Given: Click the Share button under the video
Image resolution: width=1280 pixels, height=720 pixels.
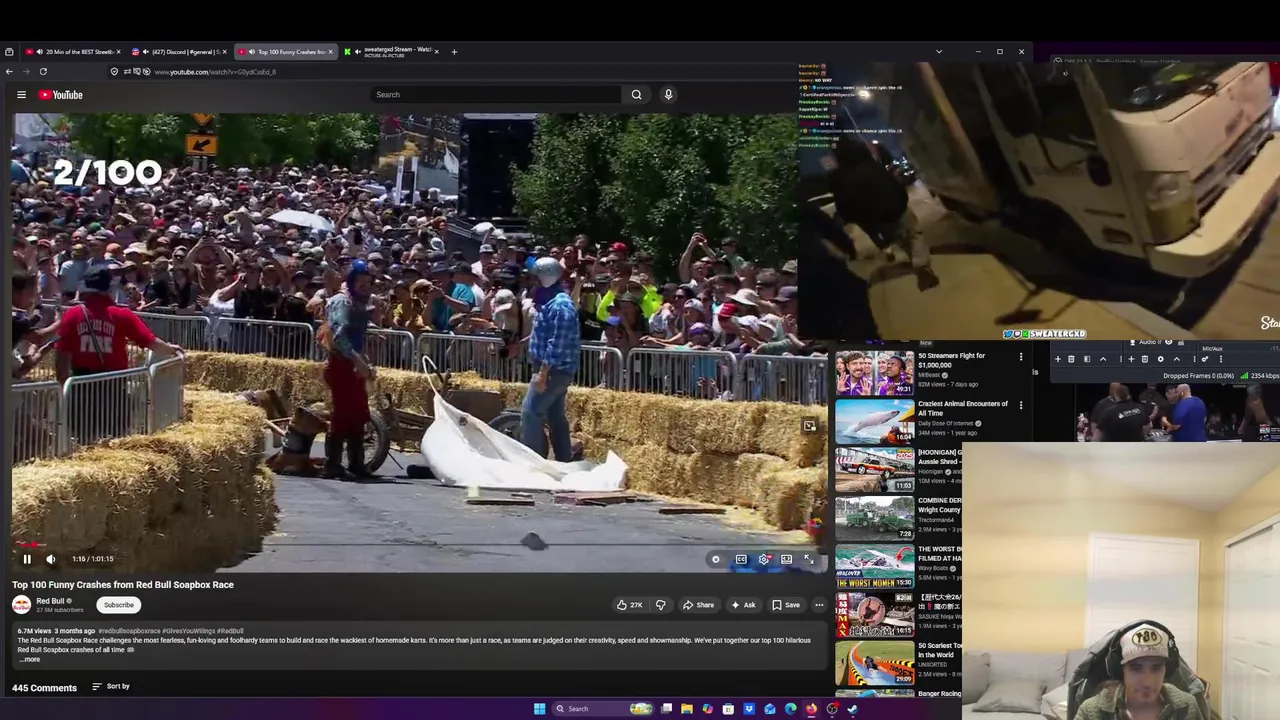Looking at the screenshot, I should coord(698,605).
